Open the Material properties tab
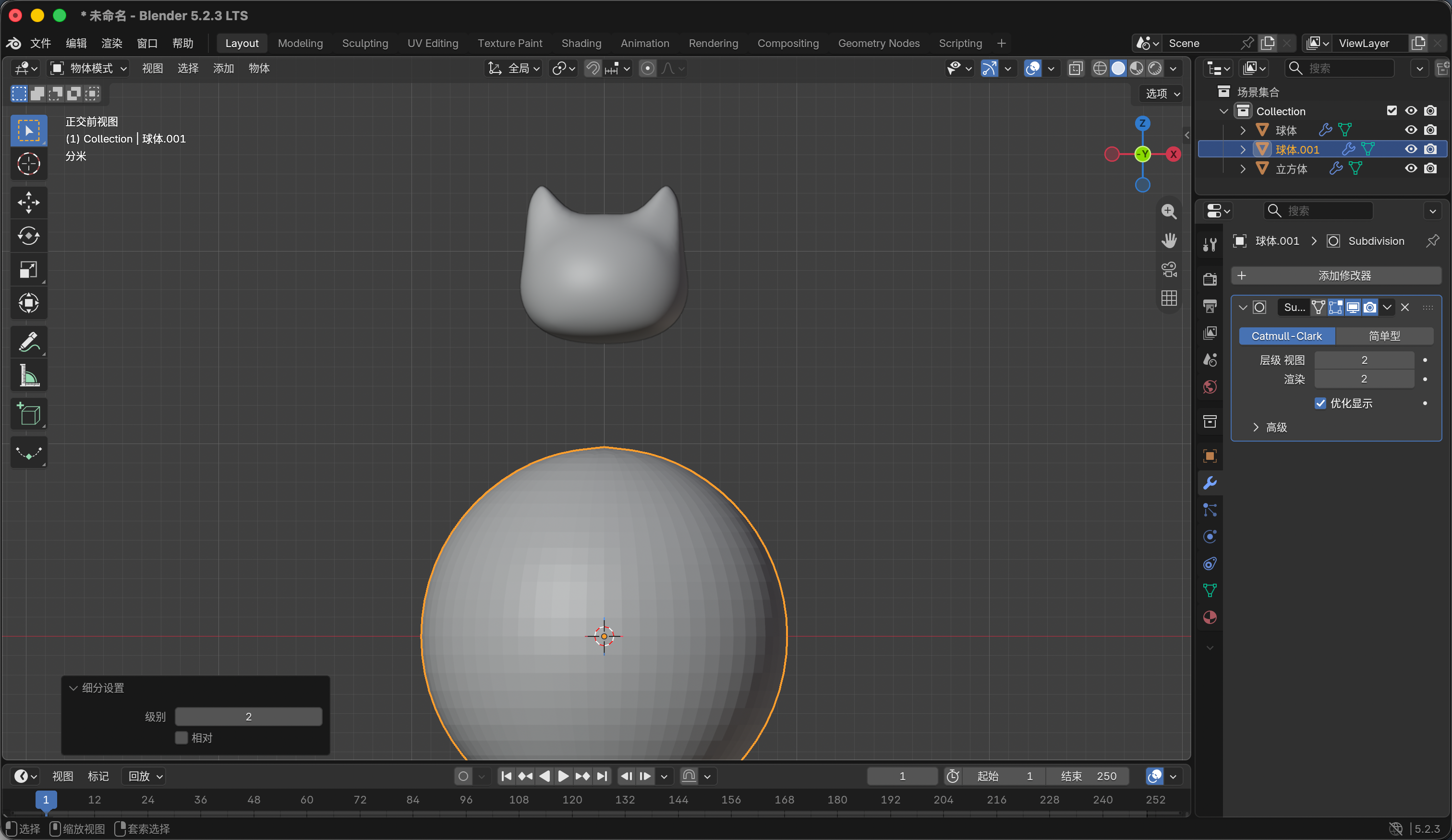 coord(1210,617)
